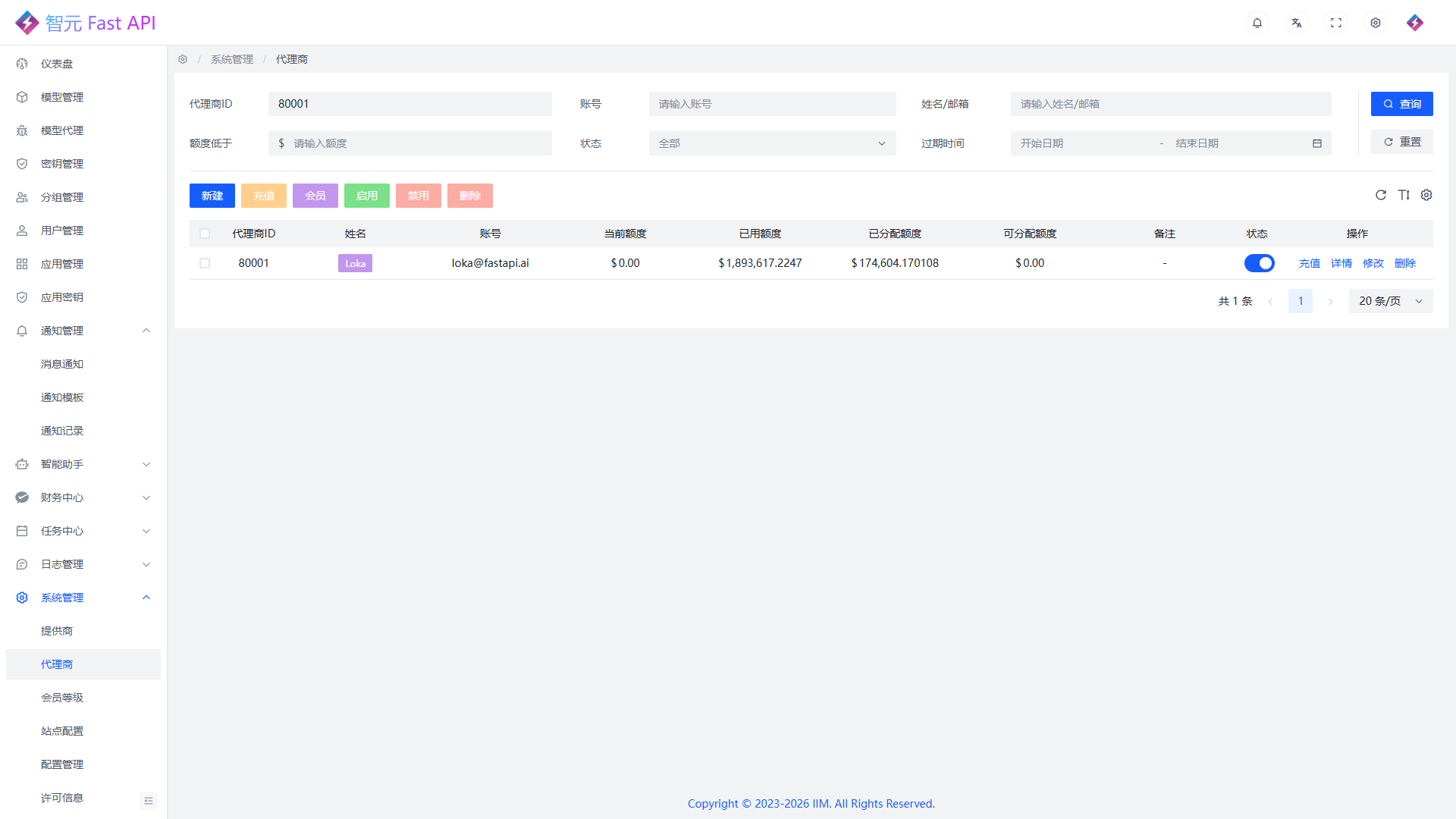
Task: Open the 状态 status dropdown
Action: click(x=772, y=143)
